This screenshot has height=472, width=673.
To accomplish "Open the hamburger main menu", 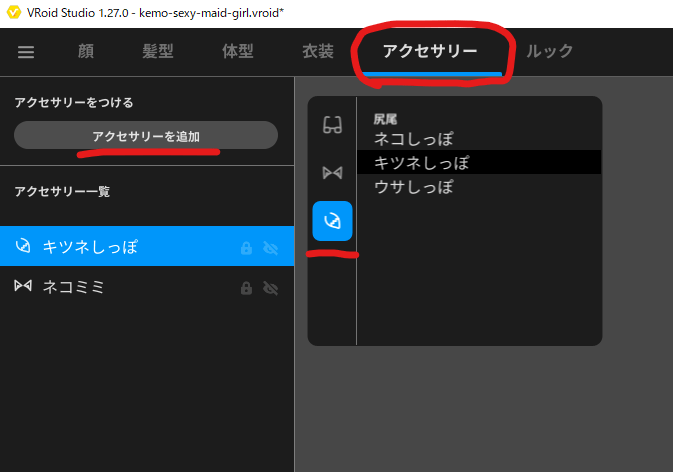I will (26, 52).
